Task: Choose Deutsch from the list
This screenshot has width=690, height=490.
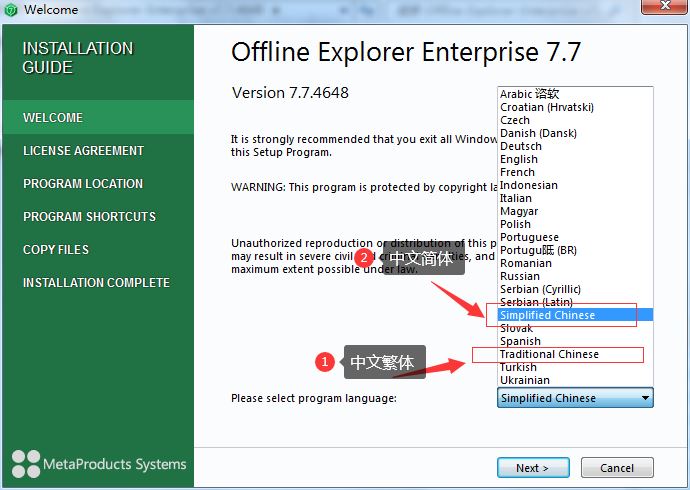Action: tap(575, 146)
